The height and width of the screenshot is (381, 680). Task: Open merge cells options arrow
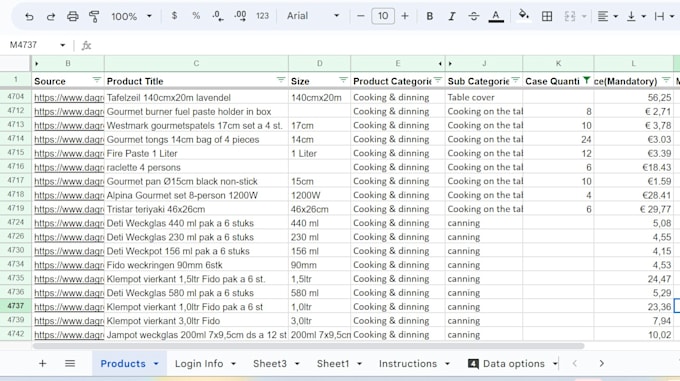tap(584, 16)
